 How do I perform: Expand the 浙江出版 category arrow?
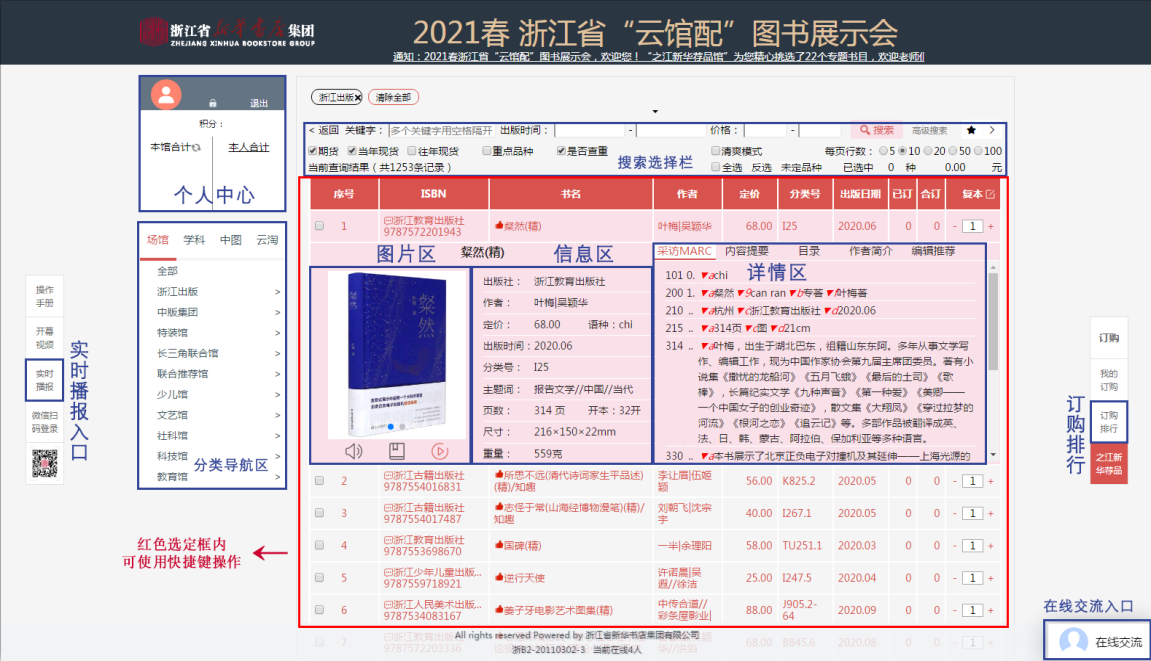[x=278, y=292]
